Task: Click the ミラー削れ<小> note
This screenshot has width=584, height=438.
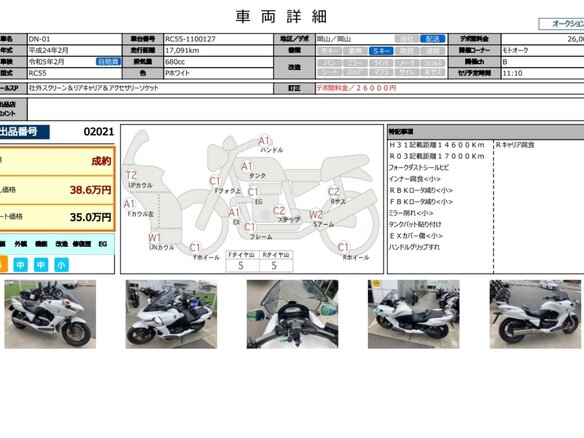Action: 411,213
